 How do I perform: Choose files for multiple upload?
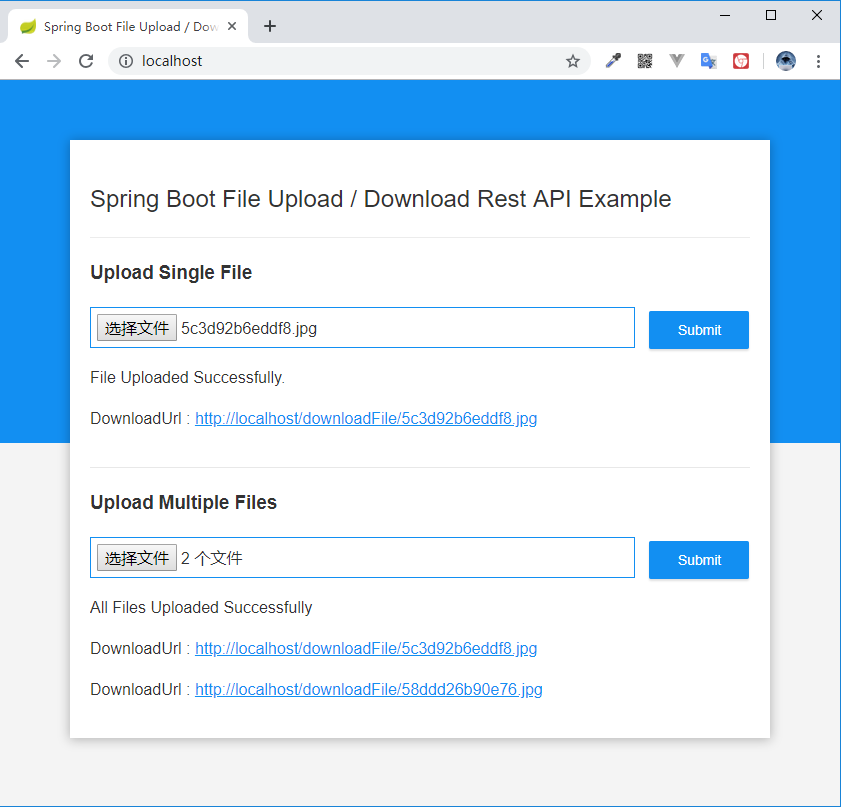(x=137, y=558)
